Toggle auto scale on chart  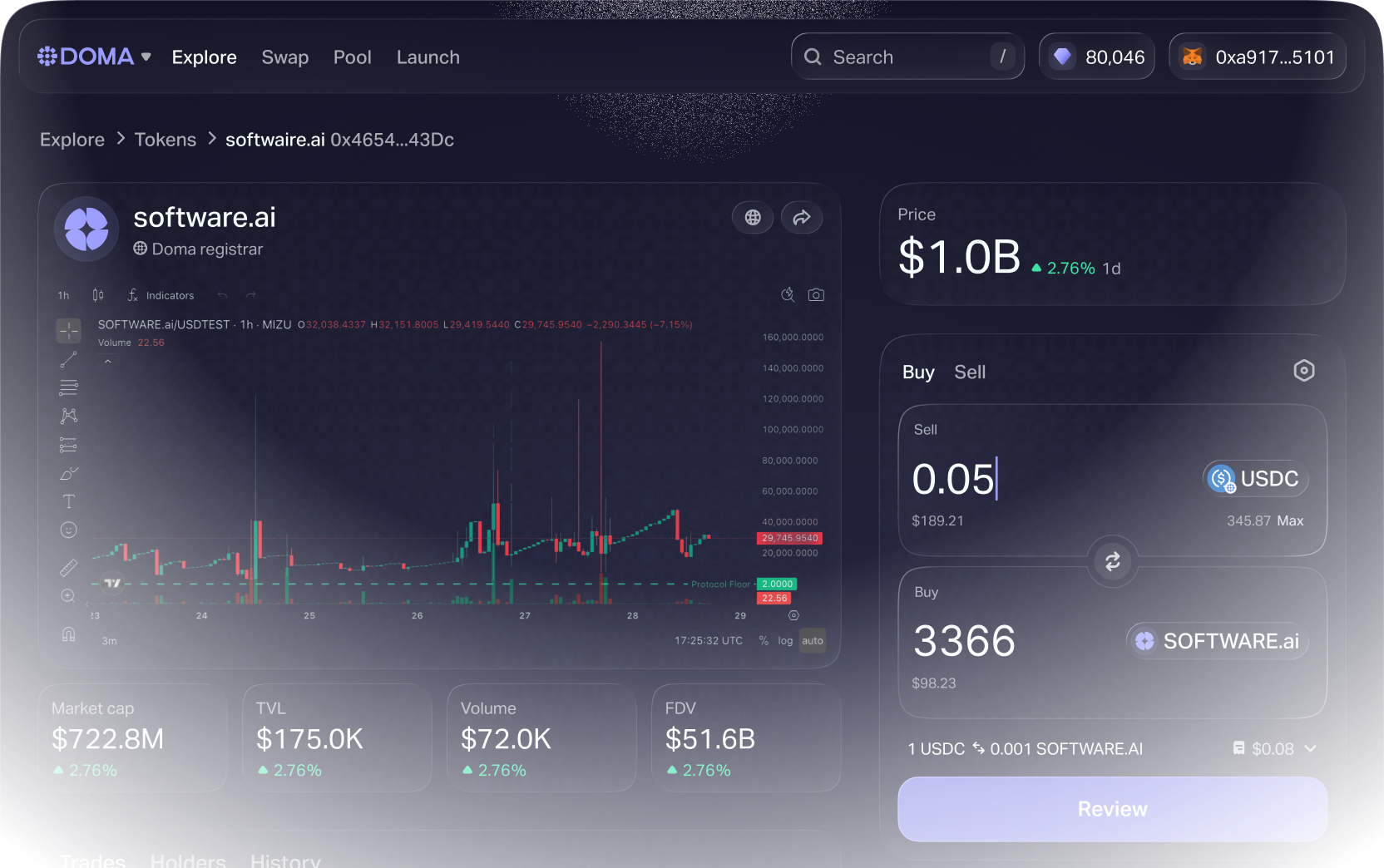coord(812,641)
